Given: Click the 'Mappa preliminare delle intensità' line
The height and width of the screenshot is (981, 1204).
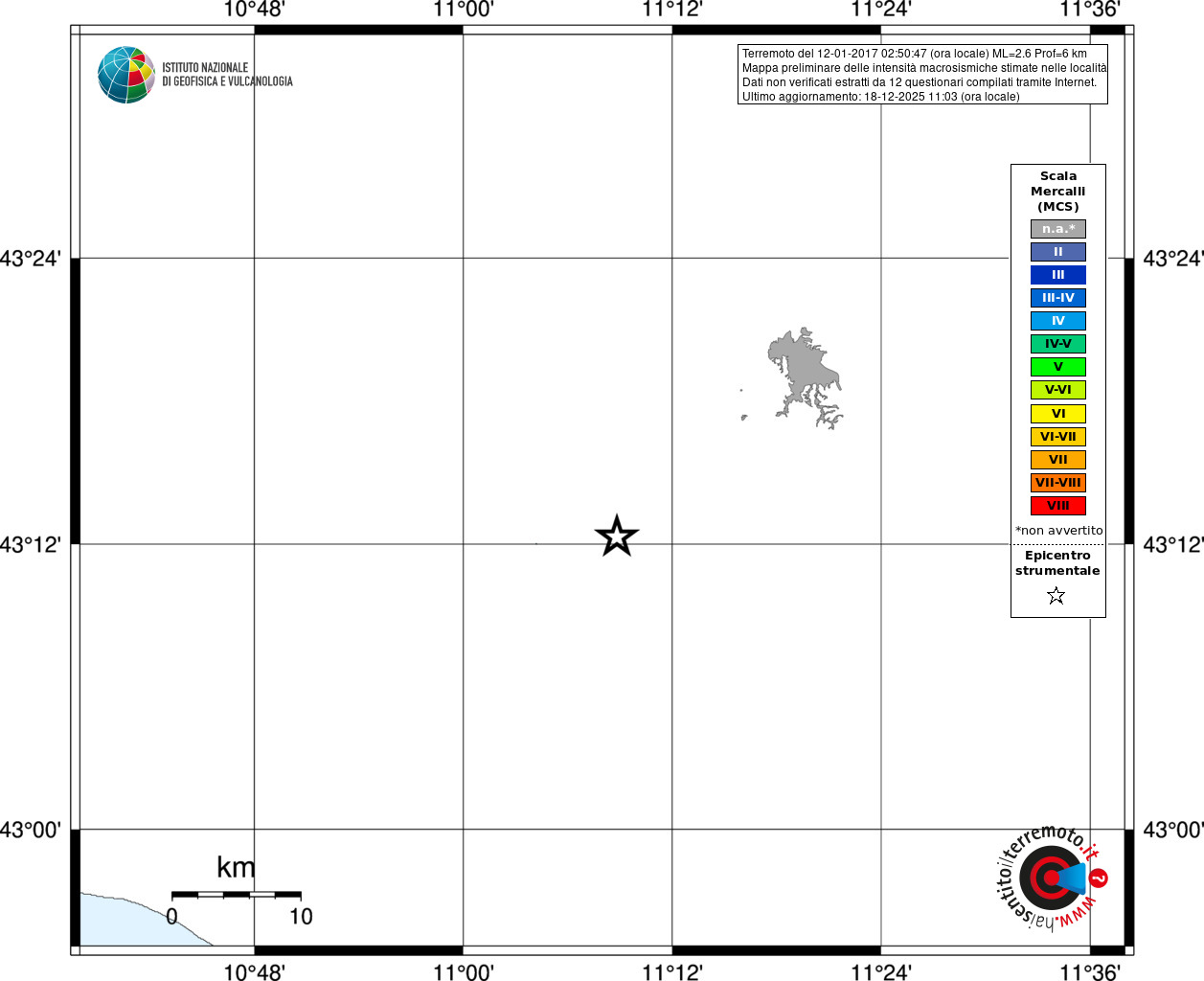Looking at the screenshot, I should point(923,68).
